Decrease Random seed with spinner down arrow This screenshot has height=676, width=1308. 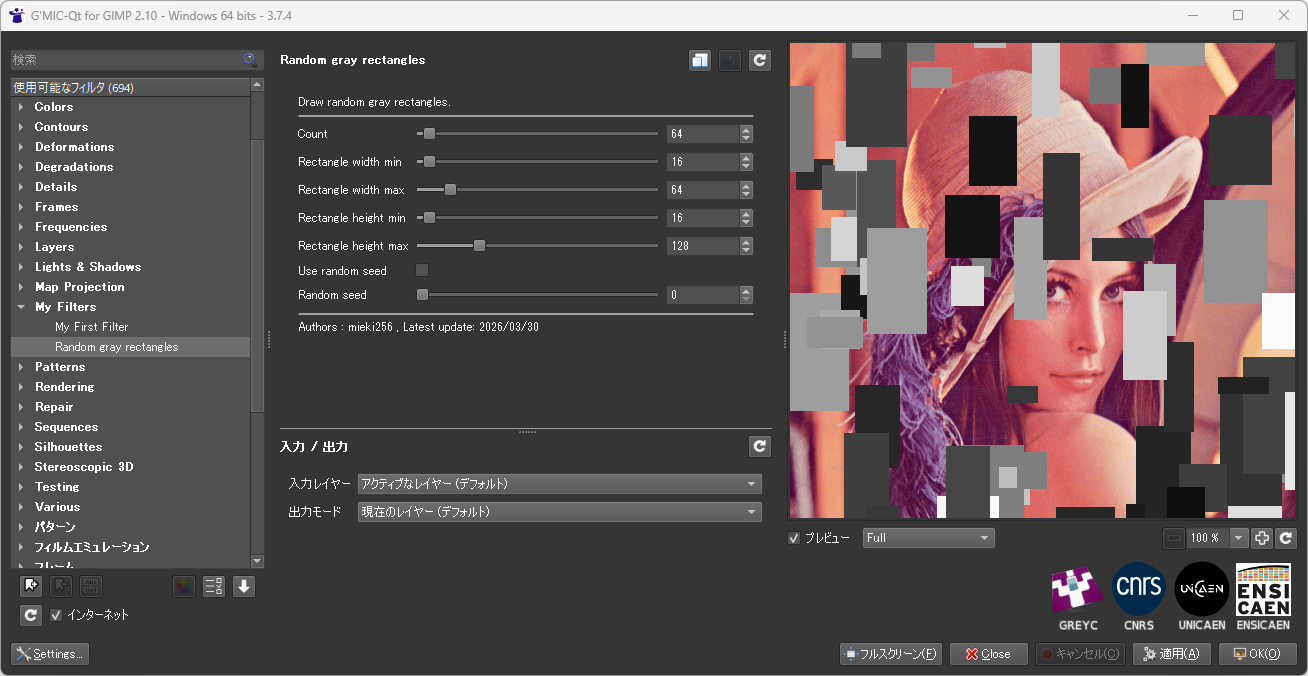[x=746, y=300]
